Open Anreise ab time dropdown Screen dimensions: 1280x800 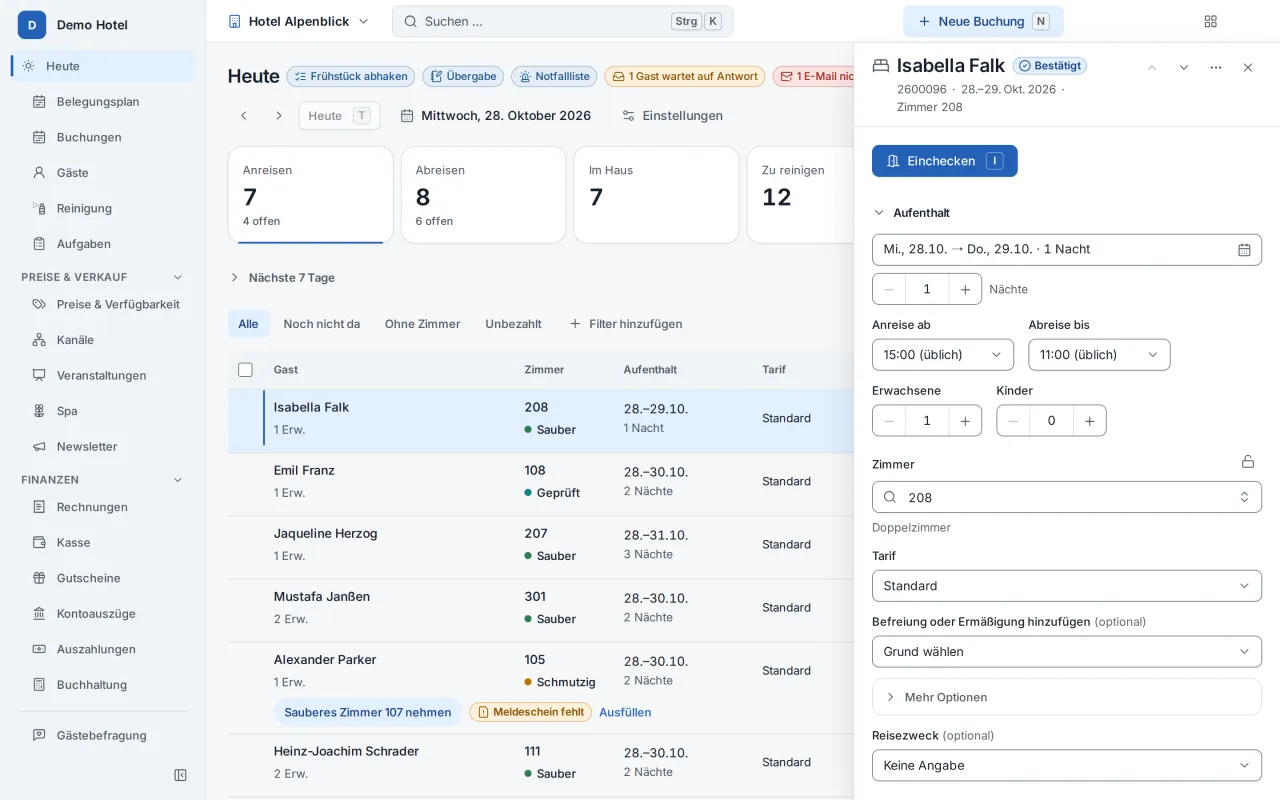pyautogui.click(x=943, y=355)
